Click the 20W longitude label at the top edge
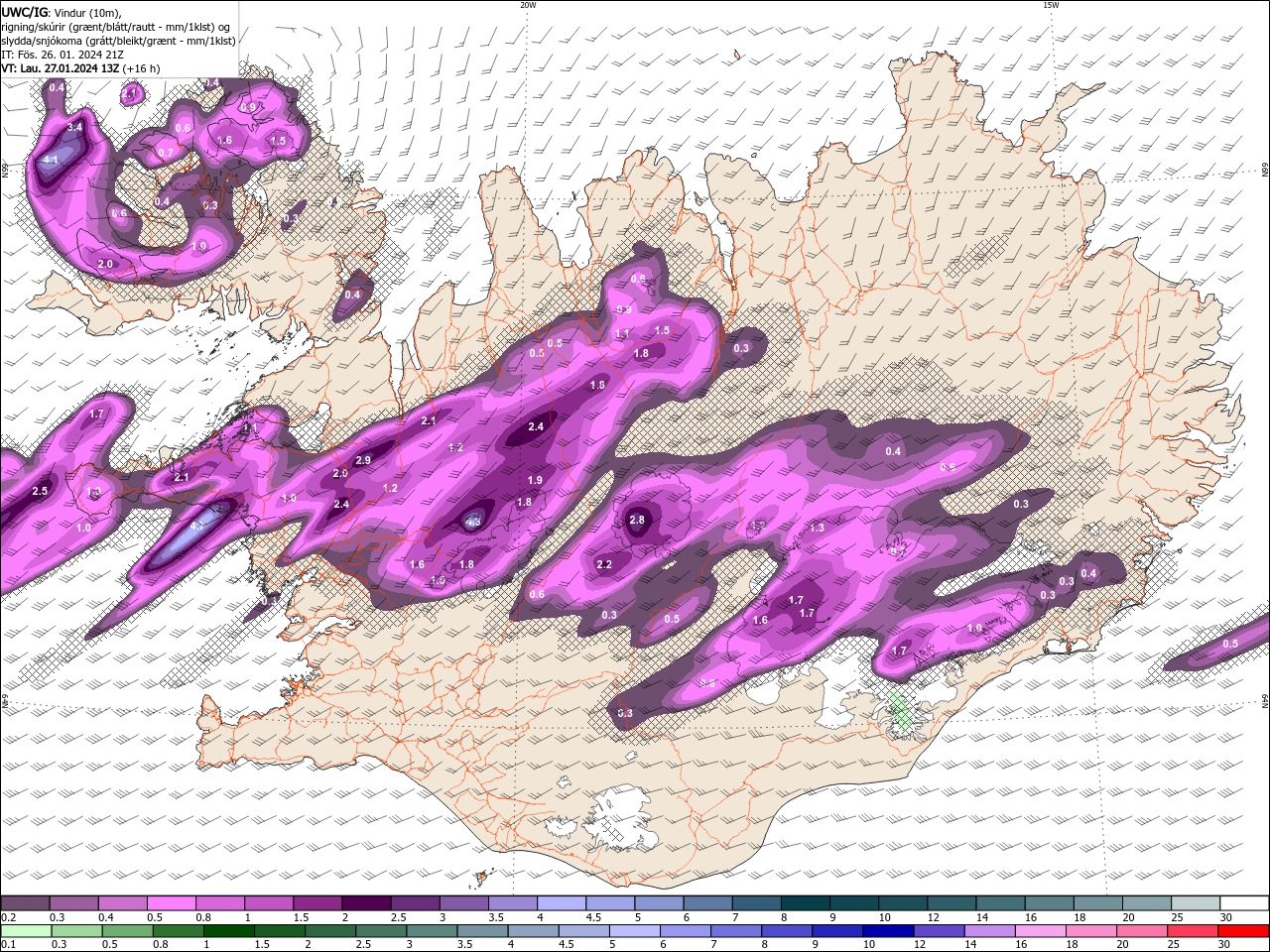The height and width of the screenshot is (952, 1270). 528,5
